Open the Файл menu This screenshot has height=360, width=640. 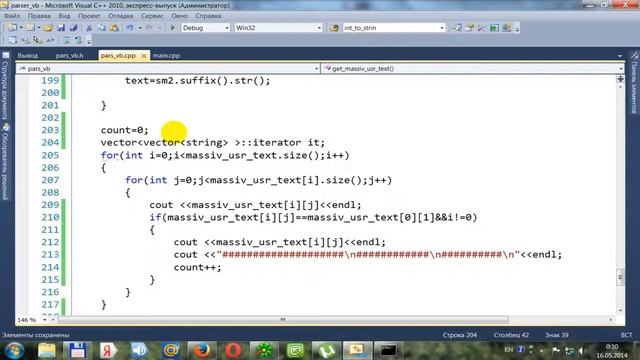pos(12,16)
